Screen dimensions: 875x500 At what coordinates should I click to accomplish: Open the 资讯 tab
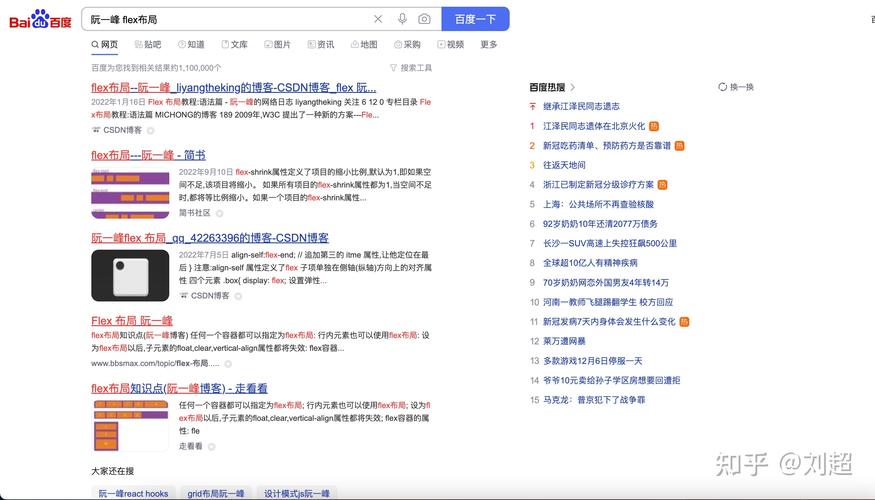point(321,45)
